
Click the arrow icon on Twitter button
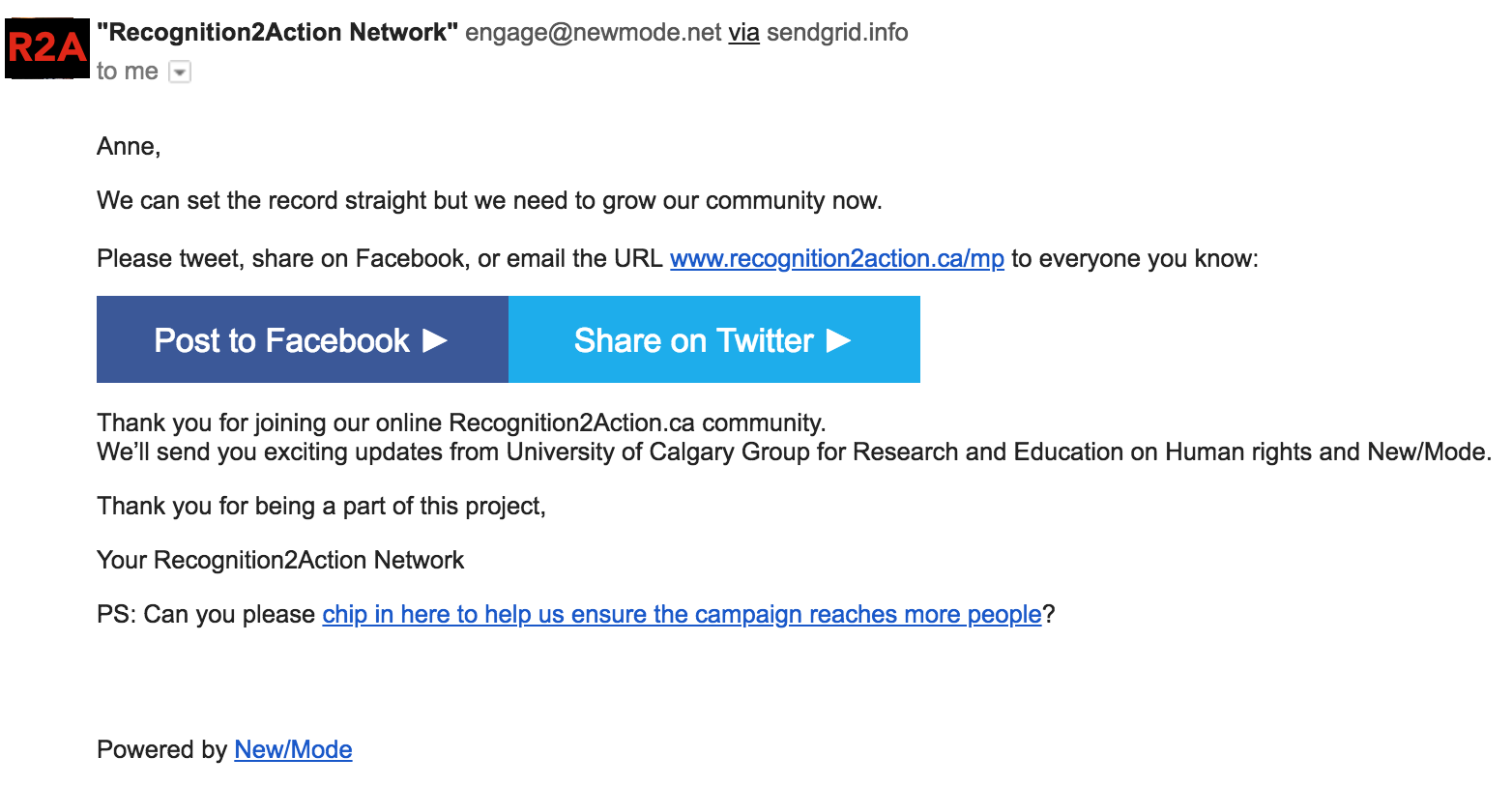tap(839, 340)
